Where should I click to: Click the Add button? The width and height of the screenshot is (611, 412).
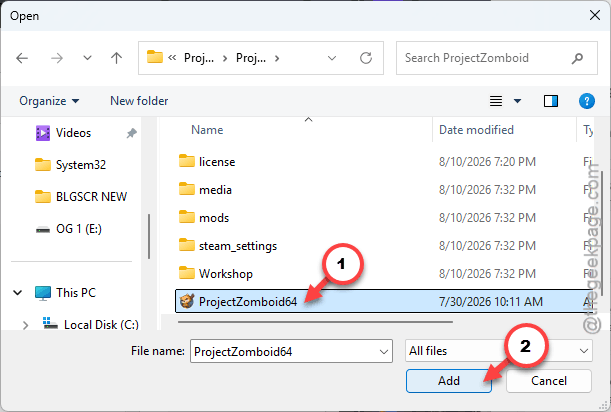click(449, 381)
